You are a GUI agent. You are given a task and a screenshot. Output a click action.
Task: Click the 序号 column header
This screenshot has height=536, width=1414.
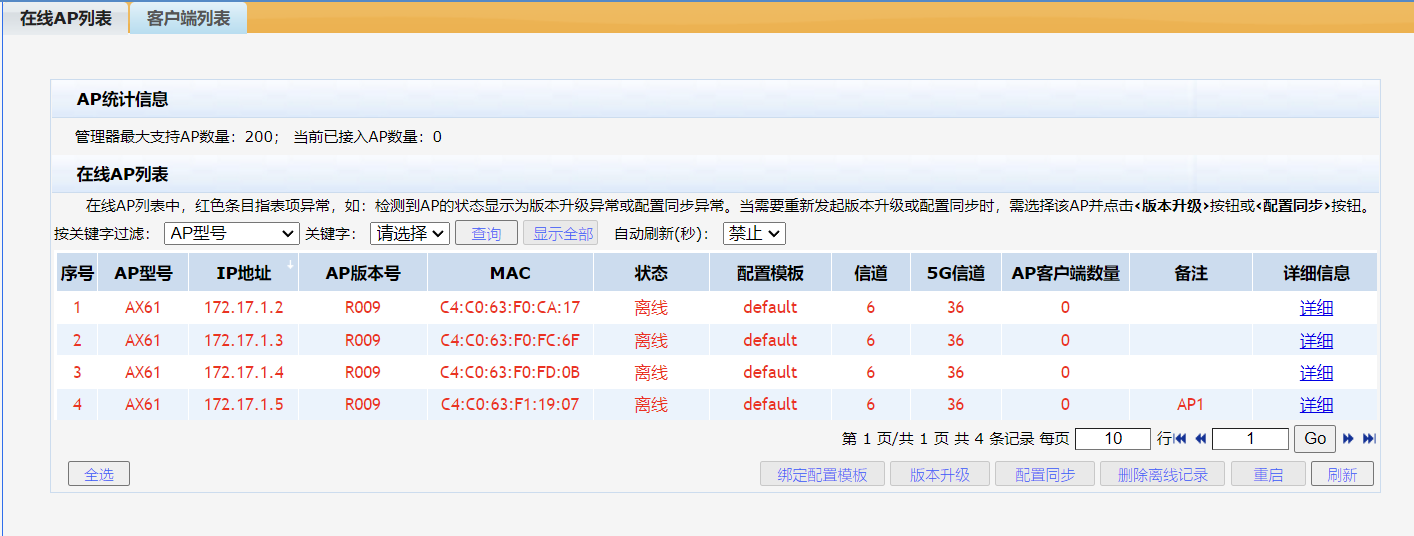tap(77, 273)
